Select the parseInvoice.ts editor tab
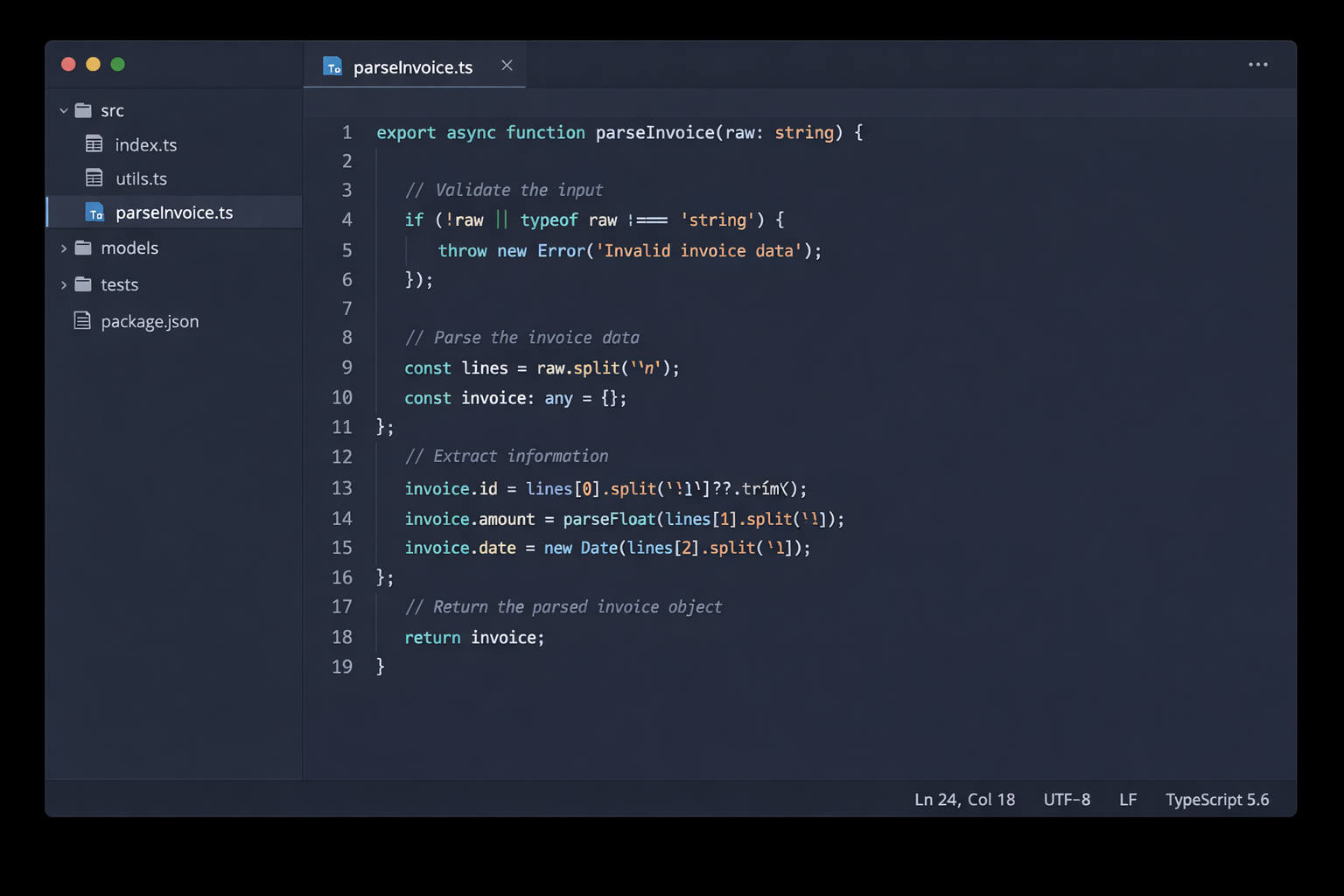Image resolution: width=1344 pixels, height=896 pixels. pos(412,67)
